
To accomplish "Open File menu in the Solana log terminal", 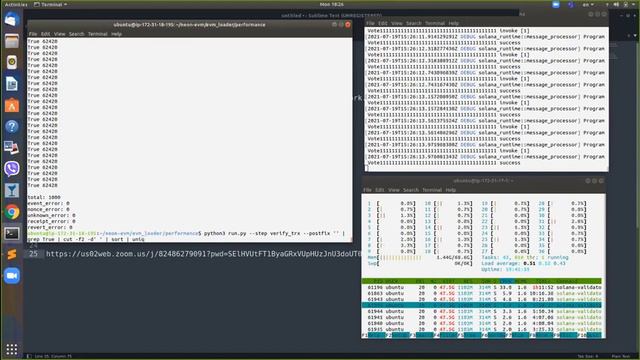I will coord(370,23).
